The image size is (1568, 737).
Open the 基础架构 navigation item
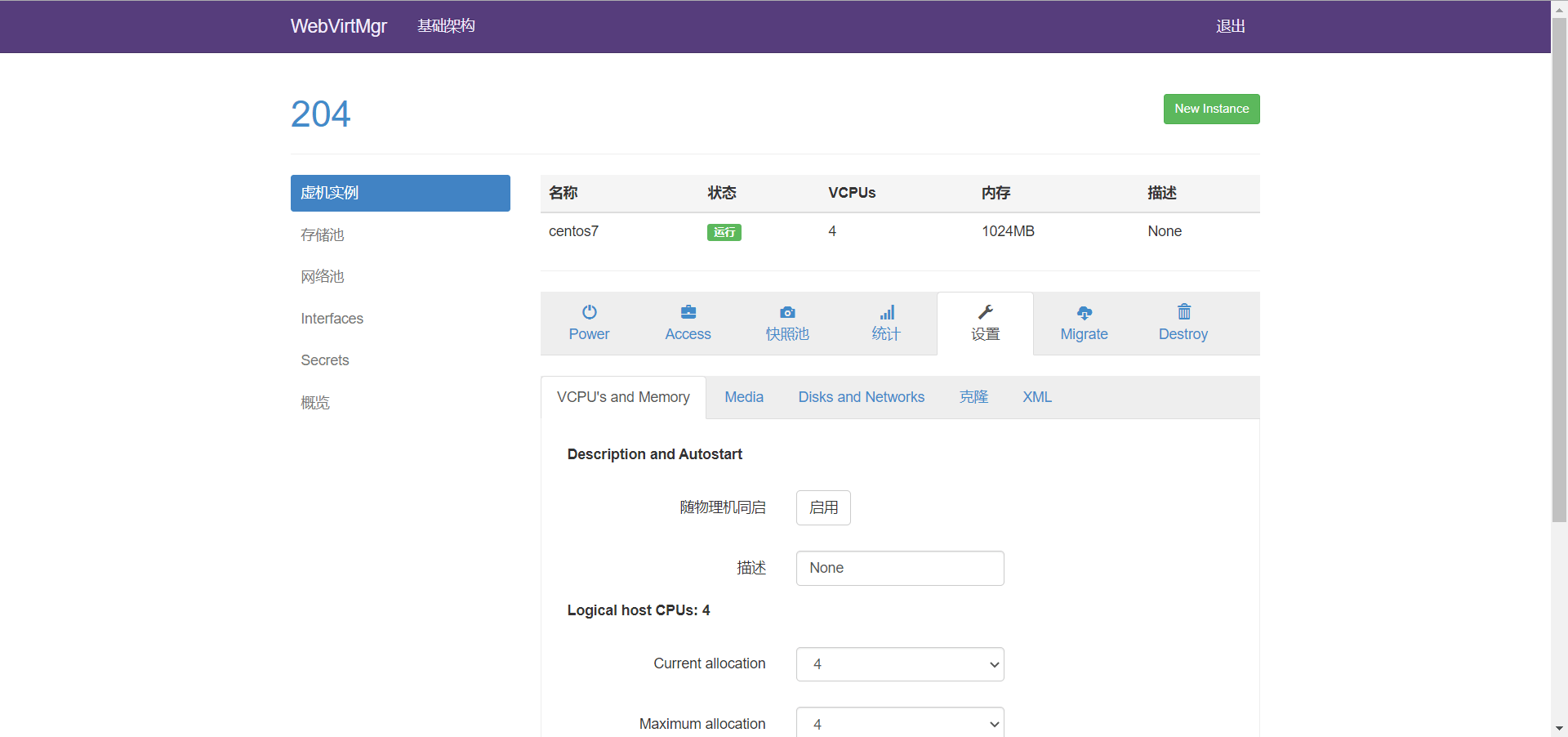(x=446, y=25)
